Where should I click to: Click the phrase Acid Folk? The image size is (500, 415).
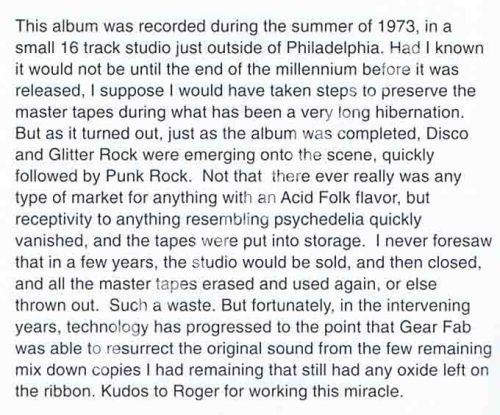[315, 198]
